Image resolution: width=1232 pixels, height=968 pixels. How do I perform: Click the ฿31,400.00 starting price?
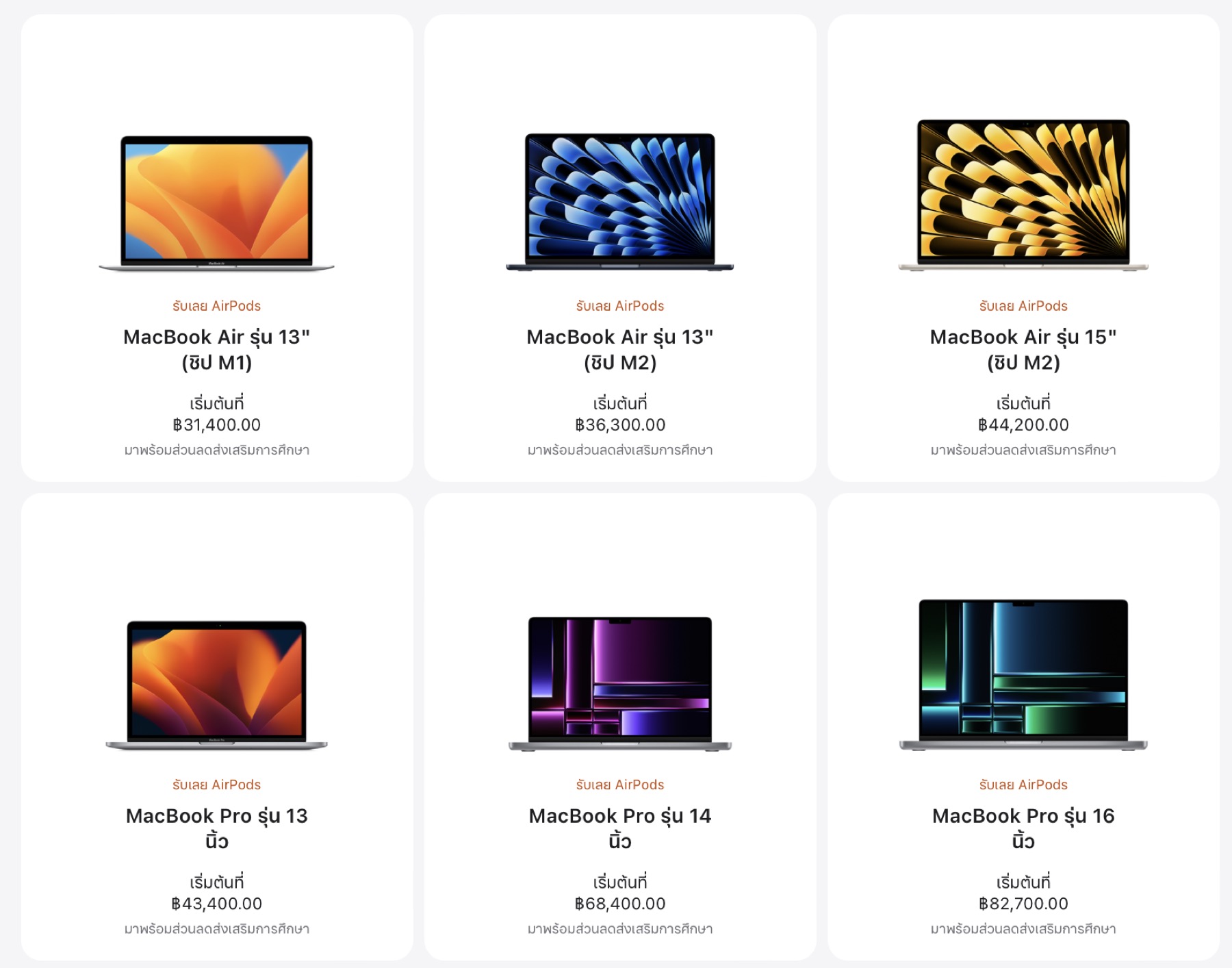[x=216, y=425]
